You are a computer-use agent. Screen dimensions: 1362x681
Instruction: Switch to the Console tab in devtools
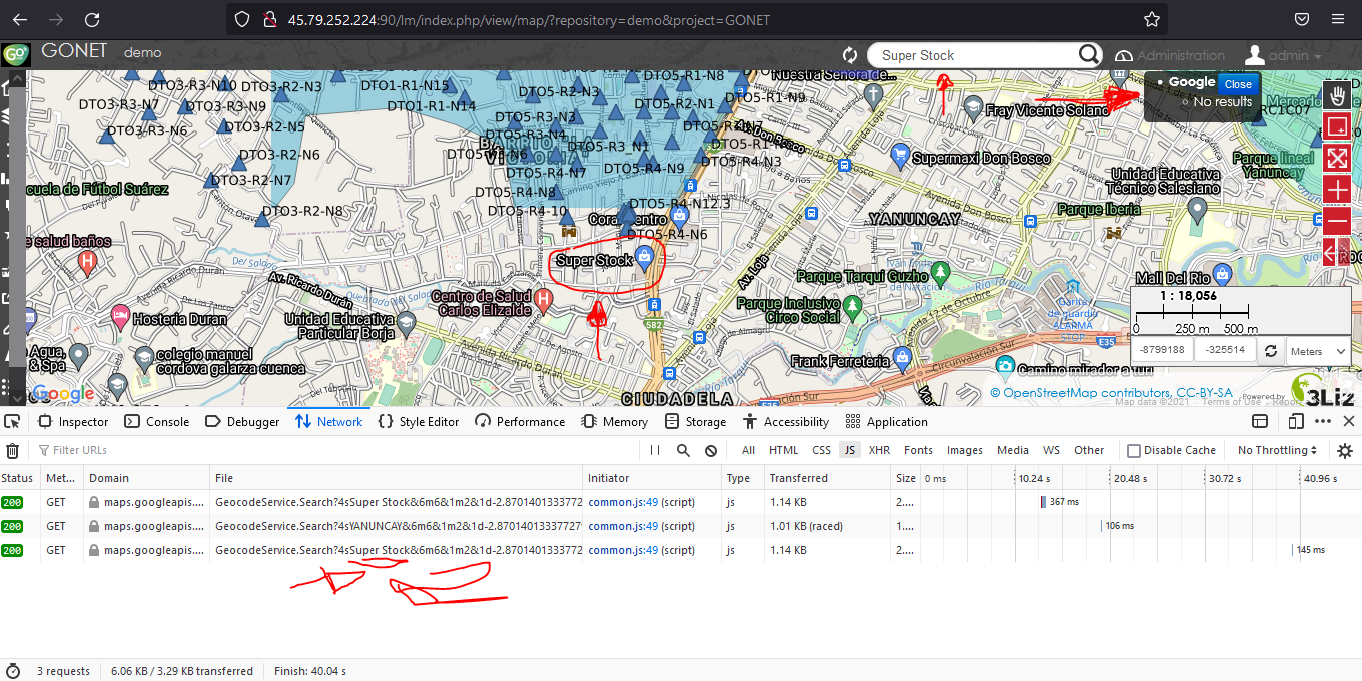coord(156,421)
